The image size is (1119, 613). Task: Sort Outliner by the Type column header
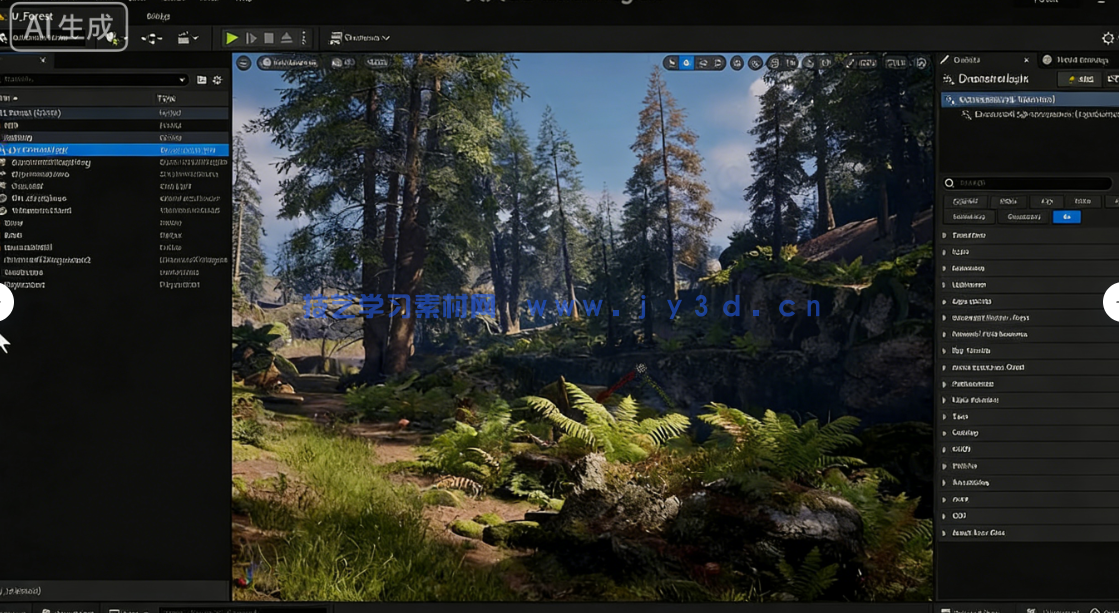click(168, 98)
